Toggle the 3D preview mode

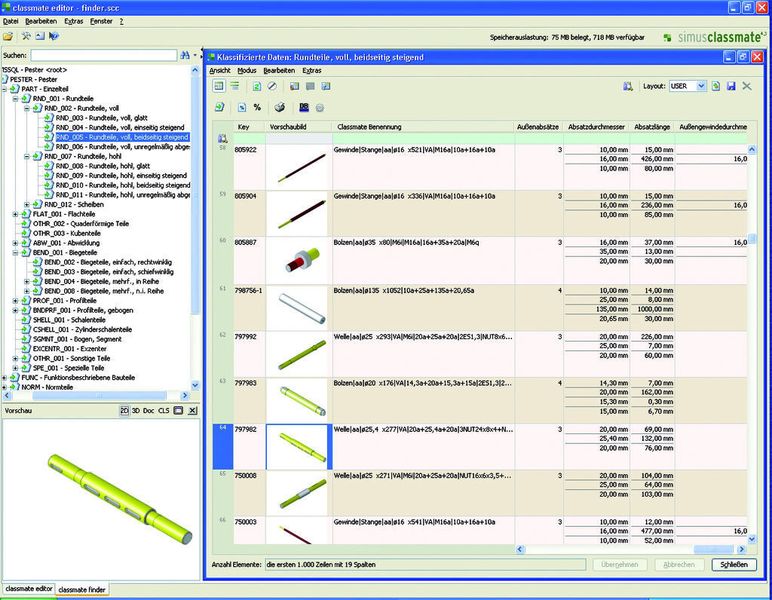click(x=136, y=411)
